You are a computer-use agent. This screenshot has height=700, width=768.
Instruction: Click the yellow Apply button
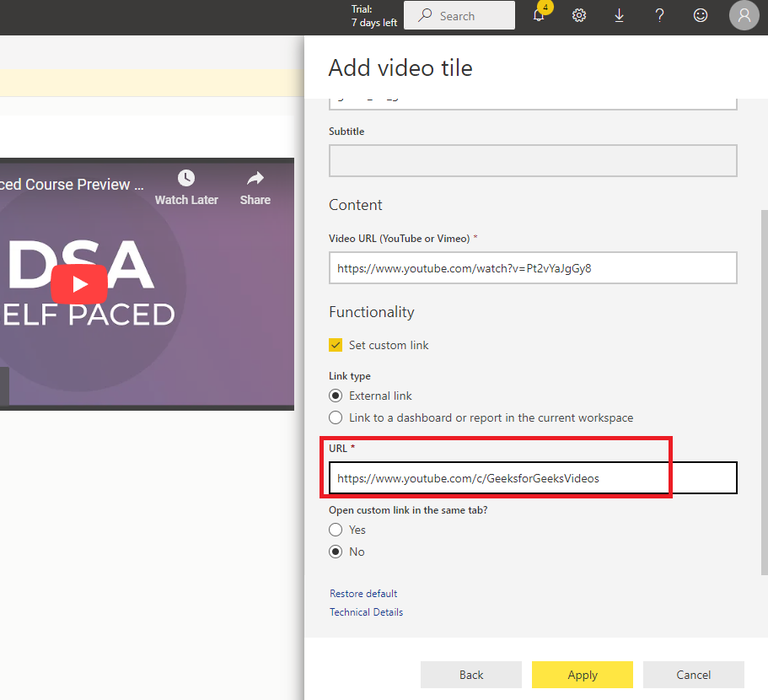tap(582, 675)
